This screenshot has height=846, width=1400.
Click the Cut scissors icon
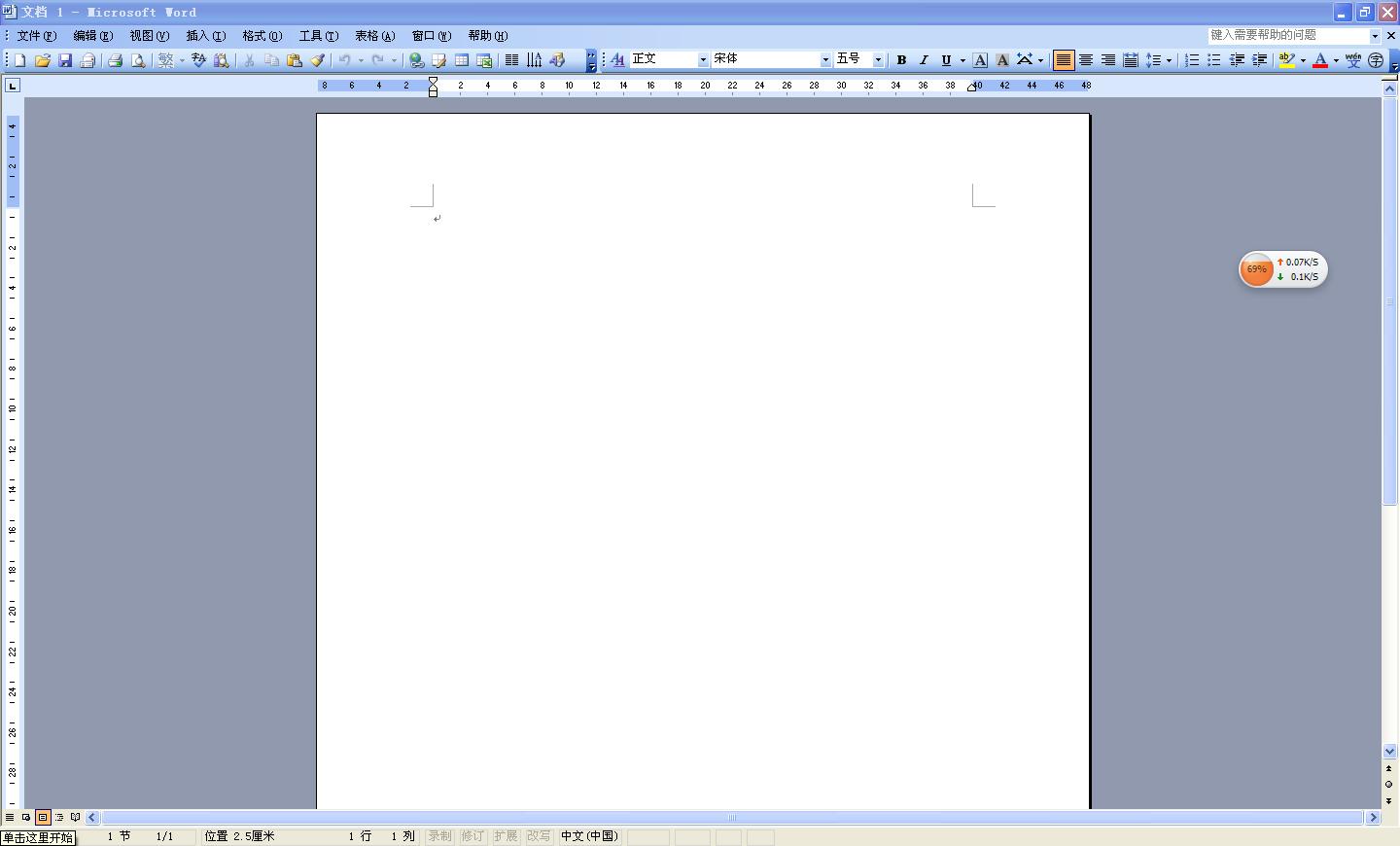249,60
